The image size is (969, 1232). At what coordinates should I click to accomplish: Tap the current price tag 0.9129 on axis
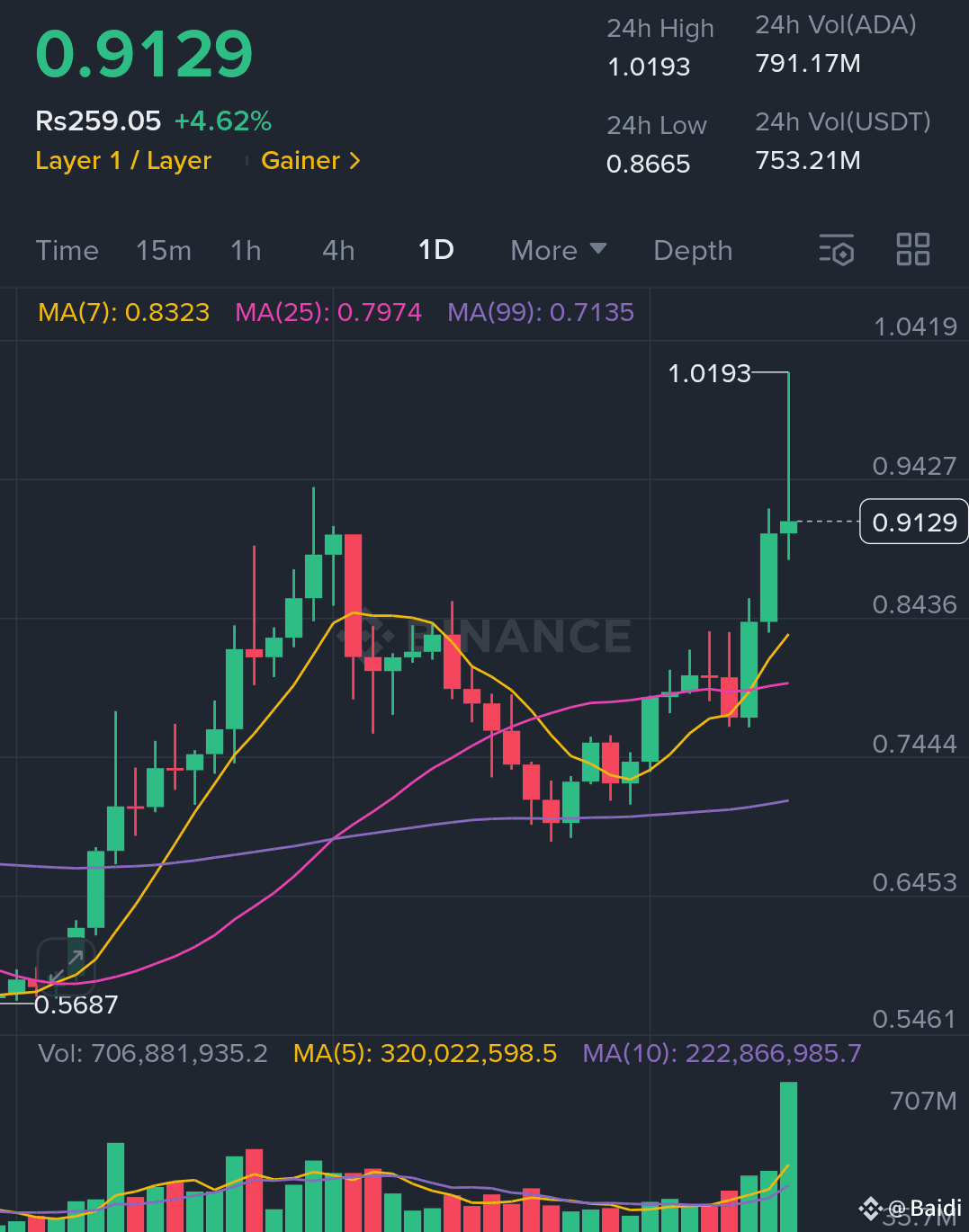(x=914, y=522)
